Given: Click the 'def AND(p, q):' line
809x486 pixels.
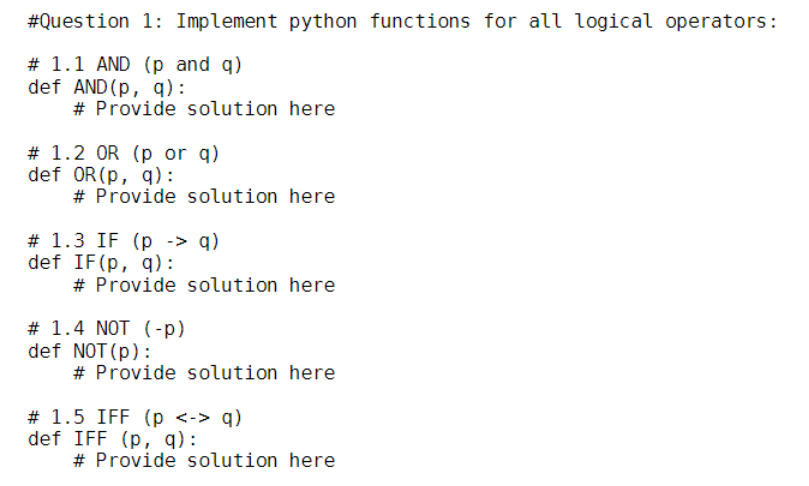Looking at the screenshot, I should (x=106, y=87).
